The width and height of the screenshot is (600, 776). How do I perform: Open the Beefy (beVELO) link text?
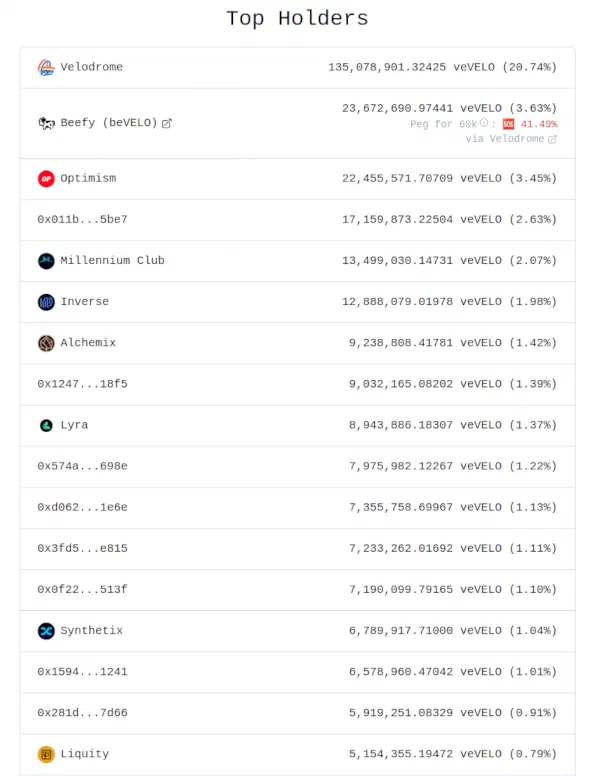(108, 123)
